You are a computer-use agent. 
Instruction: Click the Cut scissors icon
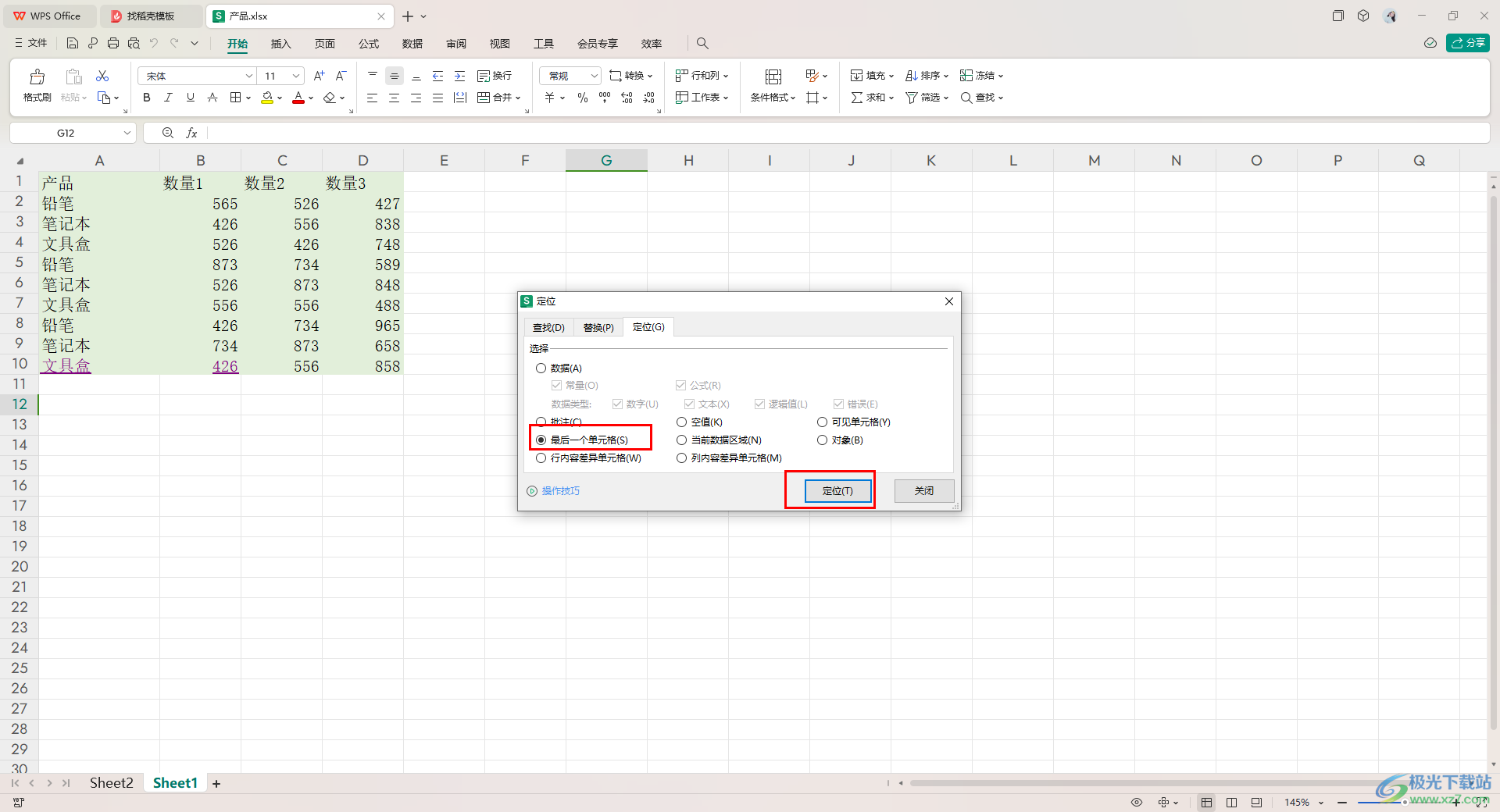(102, 76)
